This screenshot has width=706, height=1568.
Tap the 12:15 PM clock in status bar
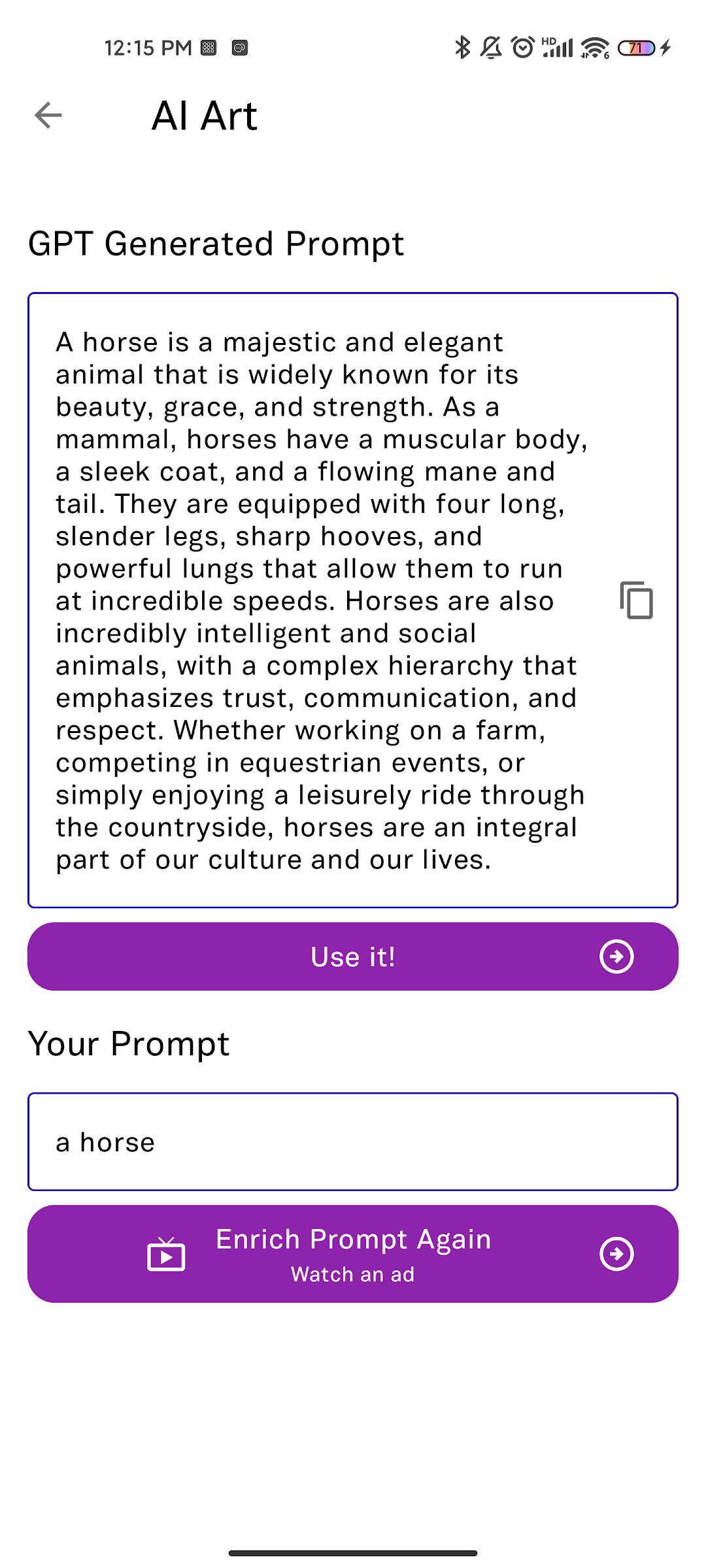point(148,48)
